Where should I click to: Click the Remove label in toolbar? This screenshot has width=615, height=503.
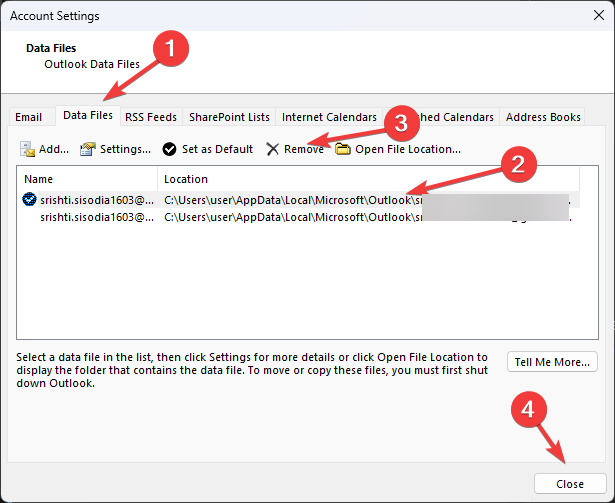point(304,149)
